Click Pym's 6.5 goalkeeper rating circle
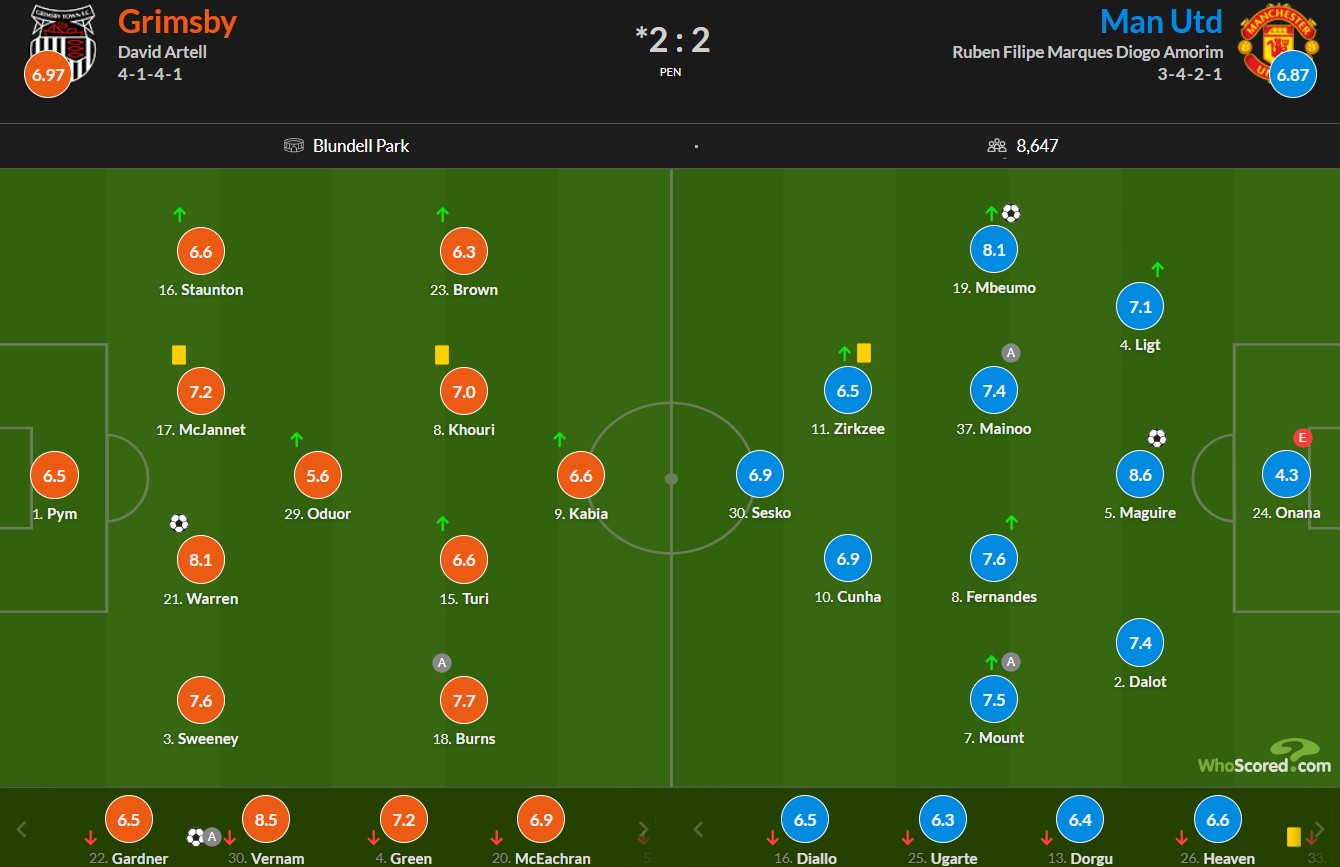 [x=54, y=476]
